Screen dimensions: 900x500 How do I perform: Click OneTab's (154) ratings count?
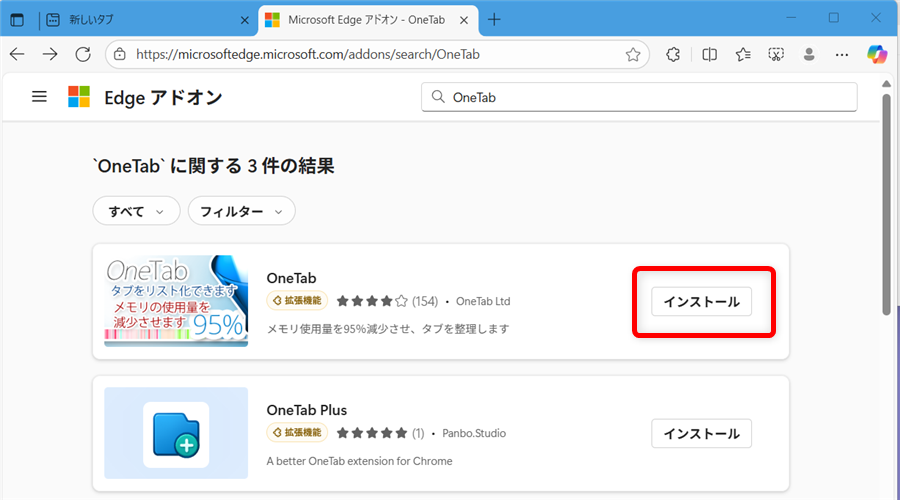(425, 301)
